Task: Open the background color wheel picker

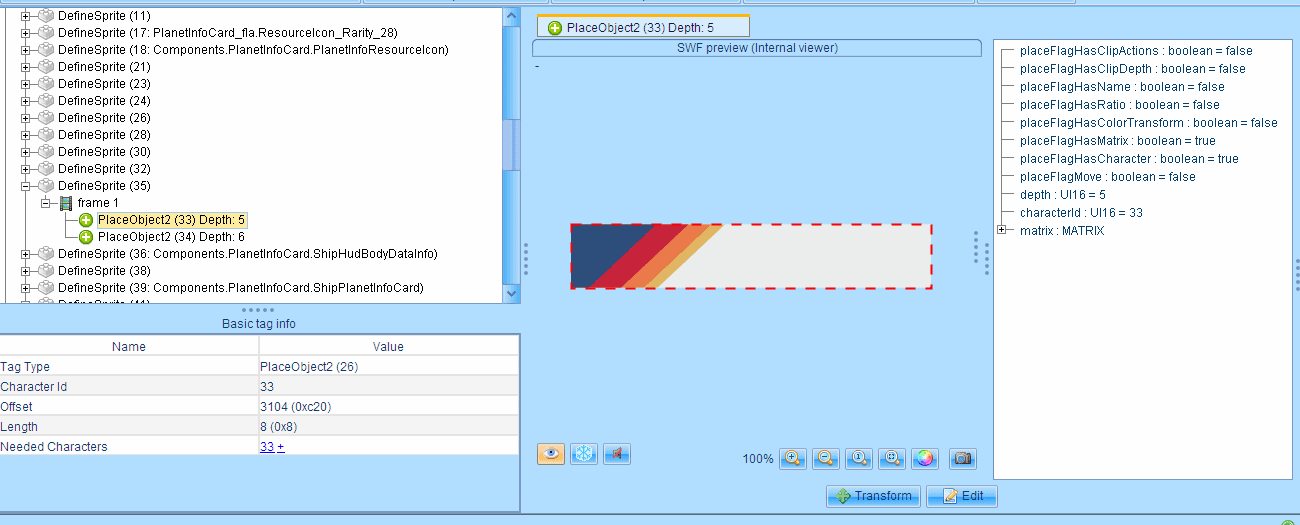Action: tap(925, 458)
